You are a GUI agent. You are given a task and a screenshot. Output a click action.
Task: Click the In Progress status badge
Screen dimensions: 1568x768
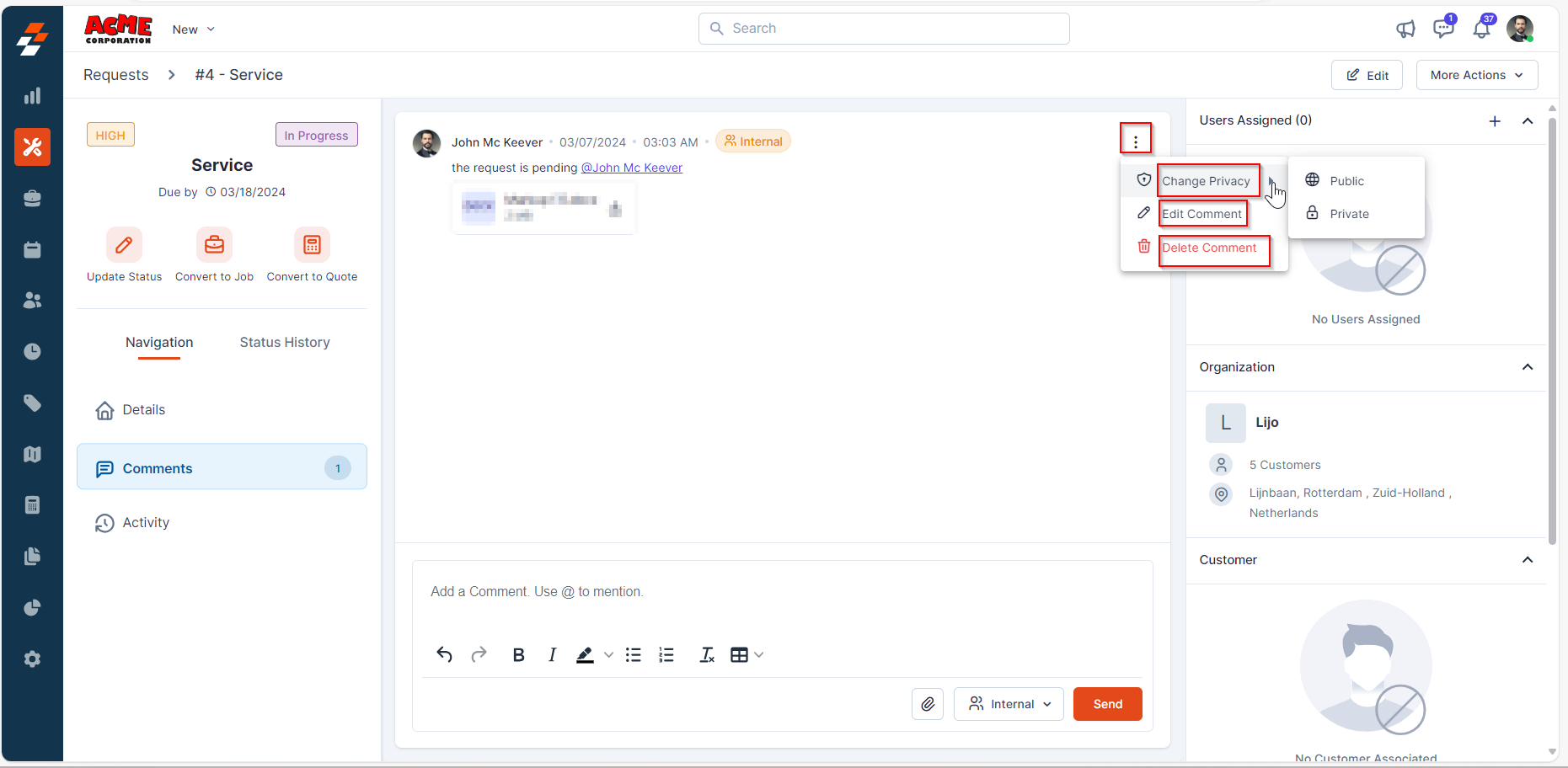click(317, 135)
